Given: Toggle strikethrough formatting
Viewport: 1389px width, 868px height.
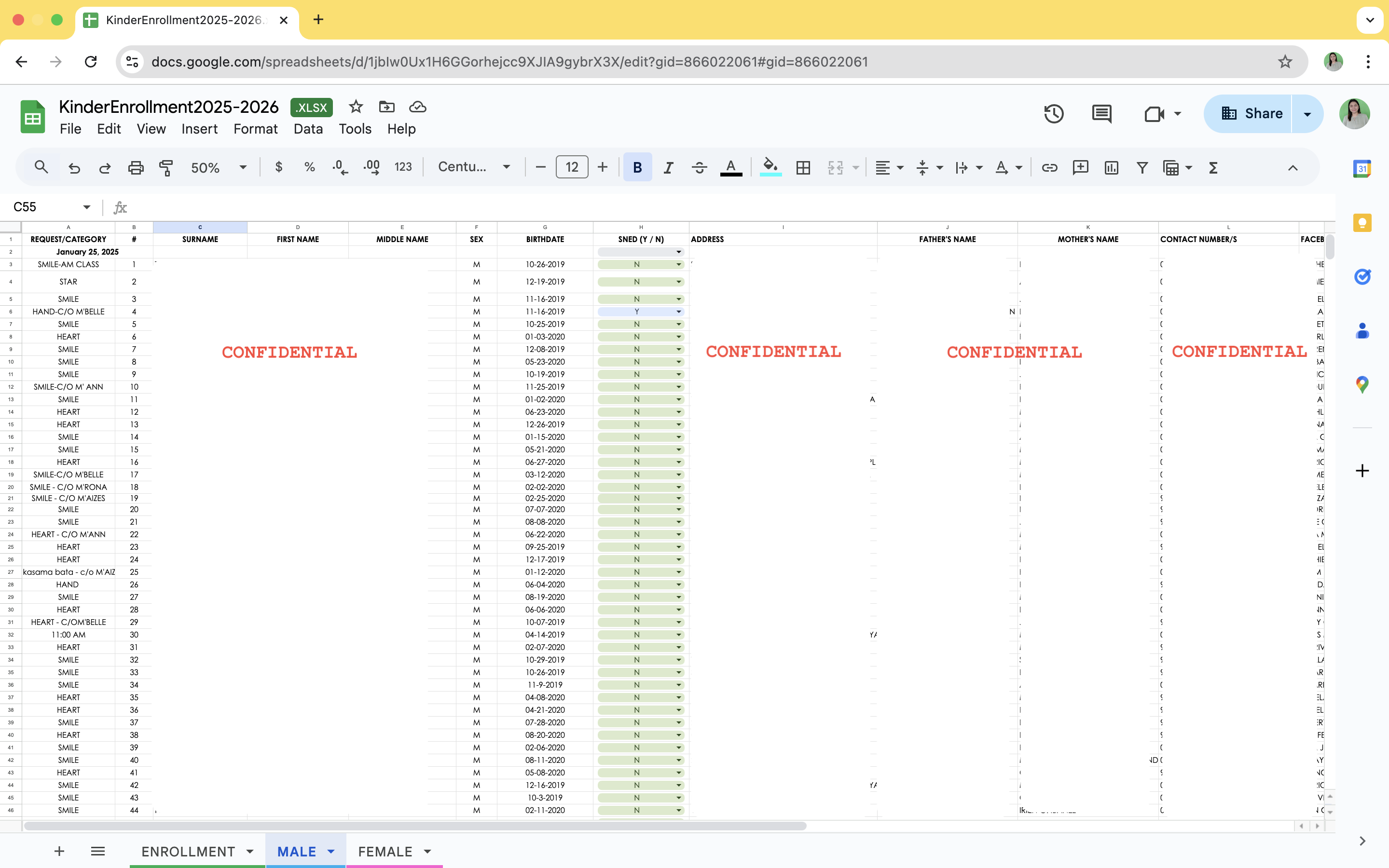Looking at the screenshot, I should [699, 168].
